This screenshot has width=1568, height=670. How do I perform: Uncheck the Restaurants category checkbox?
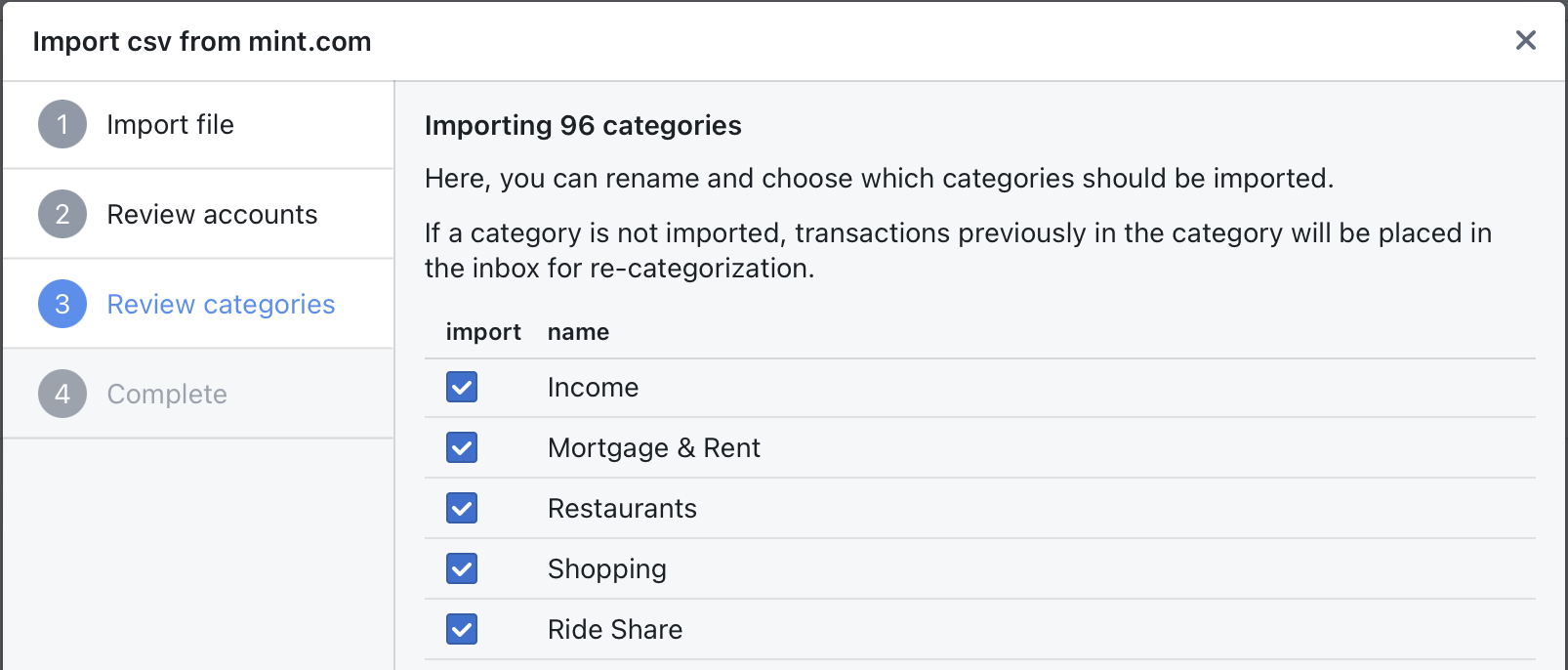(x=461, y=508)
